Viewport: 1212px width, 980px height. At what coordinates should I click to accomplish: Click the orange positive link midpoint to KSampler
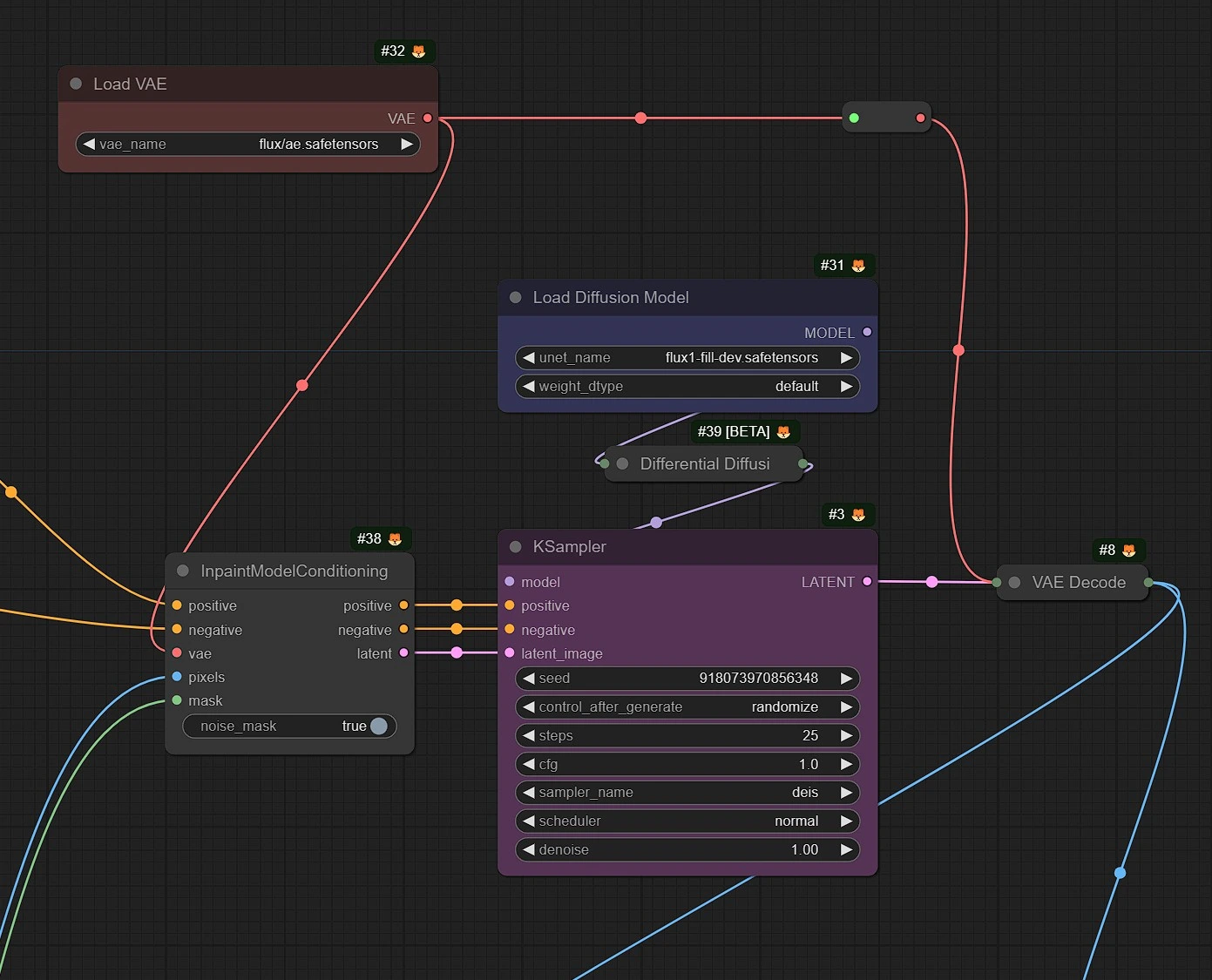tap(457, 605)
